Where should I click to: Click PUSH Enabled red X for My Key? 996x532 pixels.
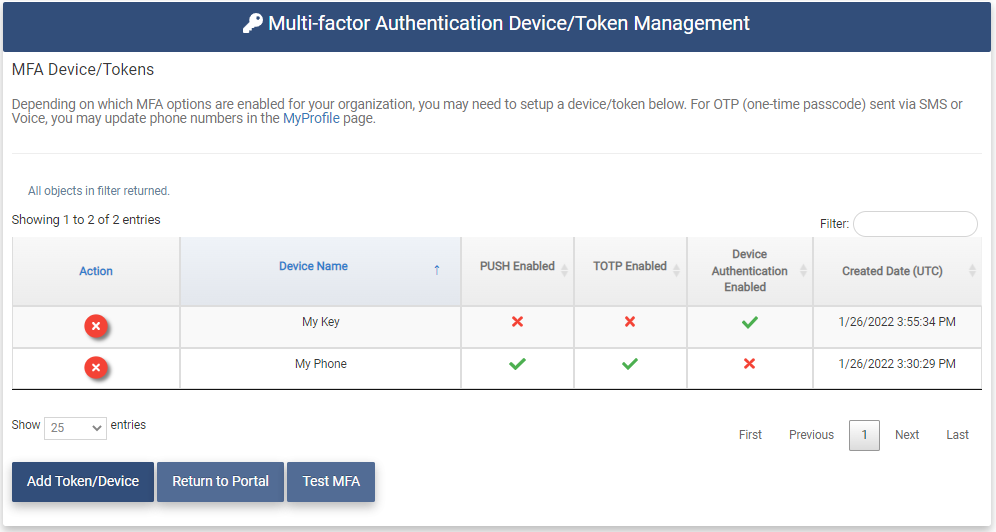pos(517,322)
